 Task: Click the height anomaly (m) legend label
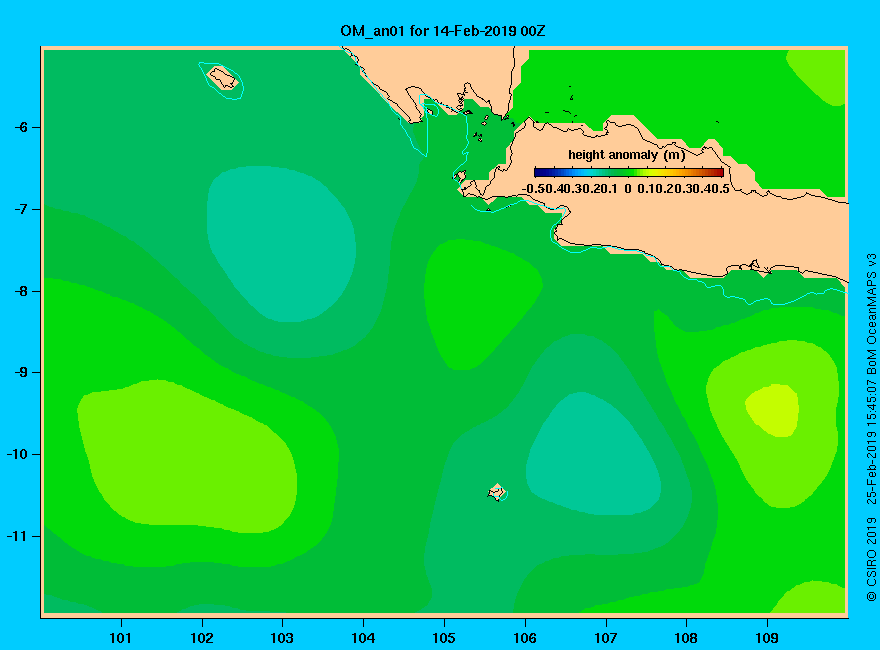click(626, 155)
